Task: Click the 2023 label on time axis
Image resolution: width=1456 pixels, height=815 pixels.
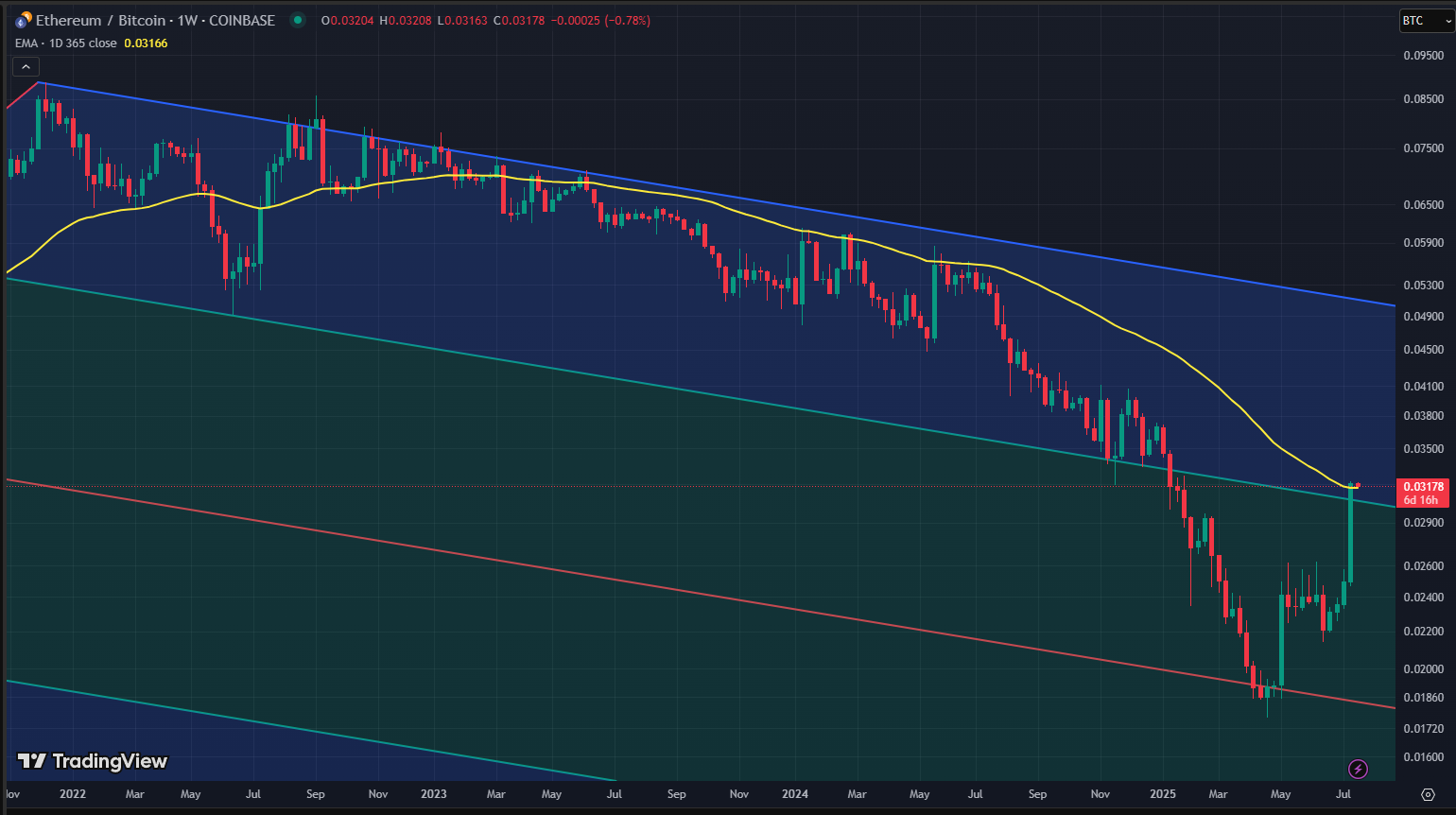Action: (x=434, y=794)
